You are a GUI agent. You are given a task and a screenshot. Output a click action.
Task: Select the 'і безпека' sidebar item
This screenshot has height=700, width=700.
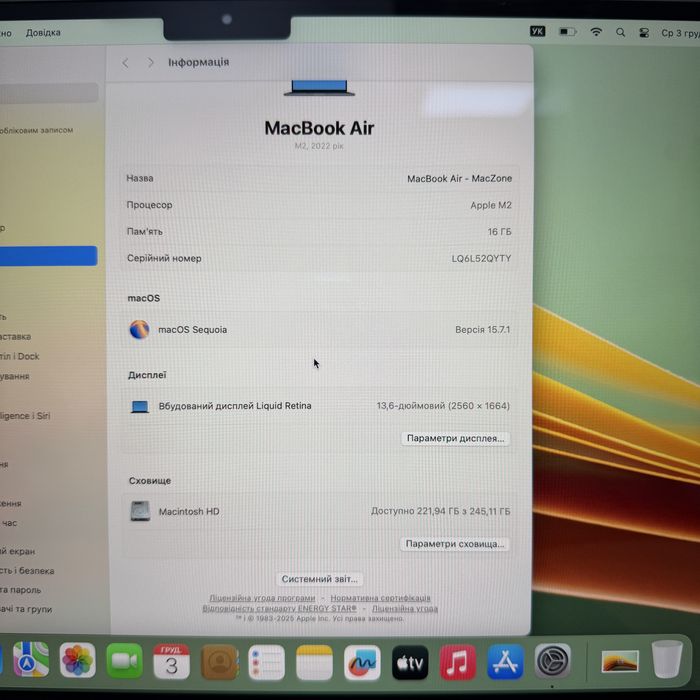click(x=27, y=571)
